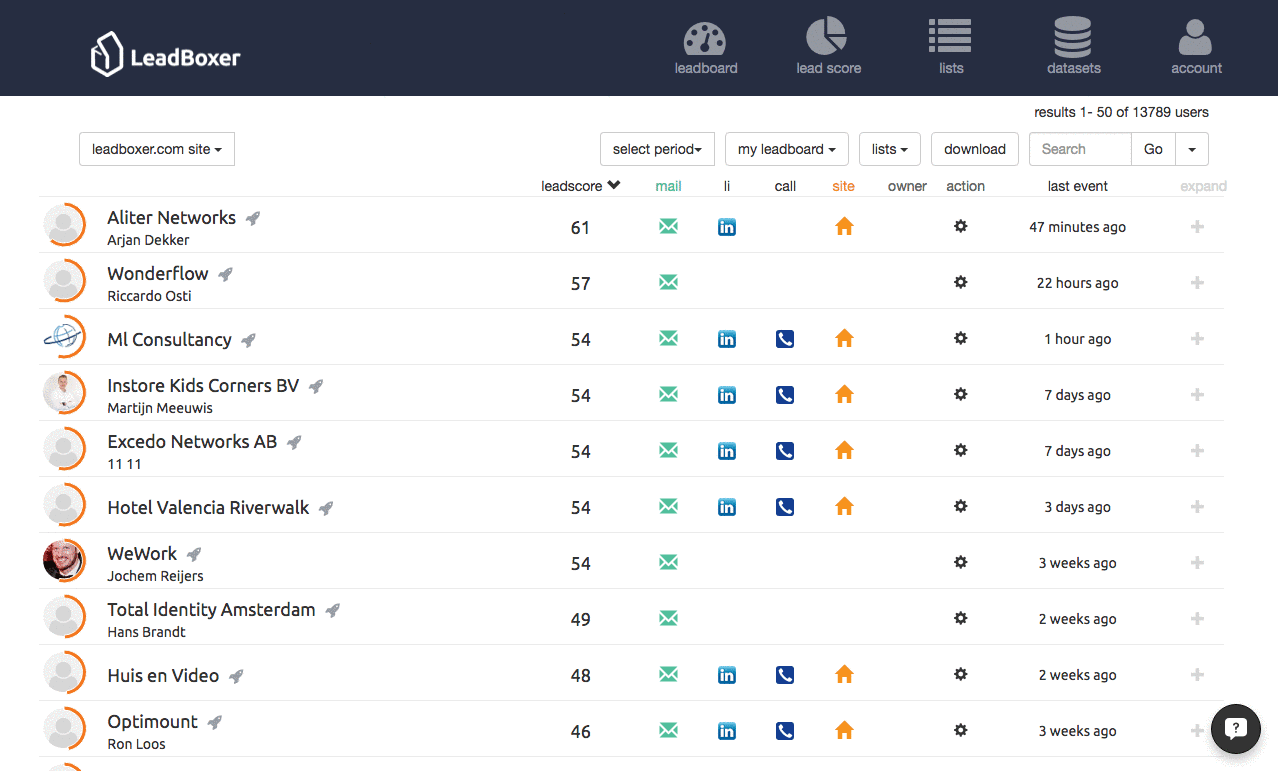Click call phone icon for Ml Consultancy
Viewport: 1278px width, 771px height.
pos(785,339)
